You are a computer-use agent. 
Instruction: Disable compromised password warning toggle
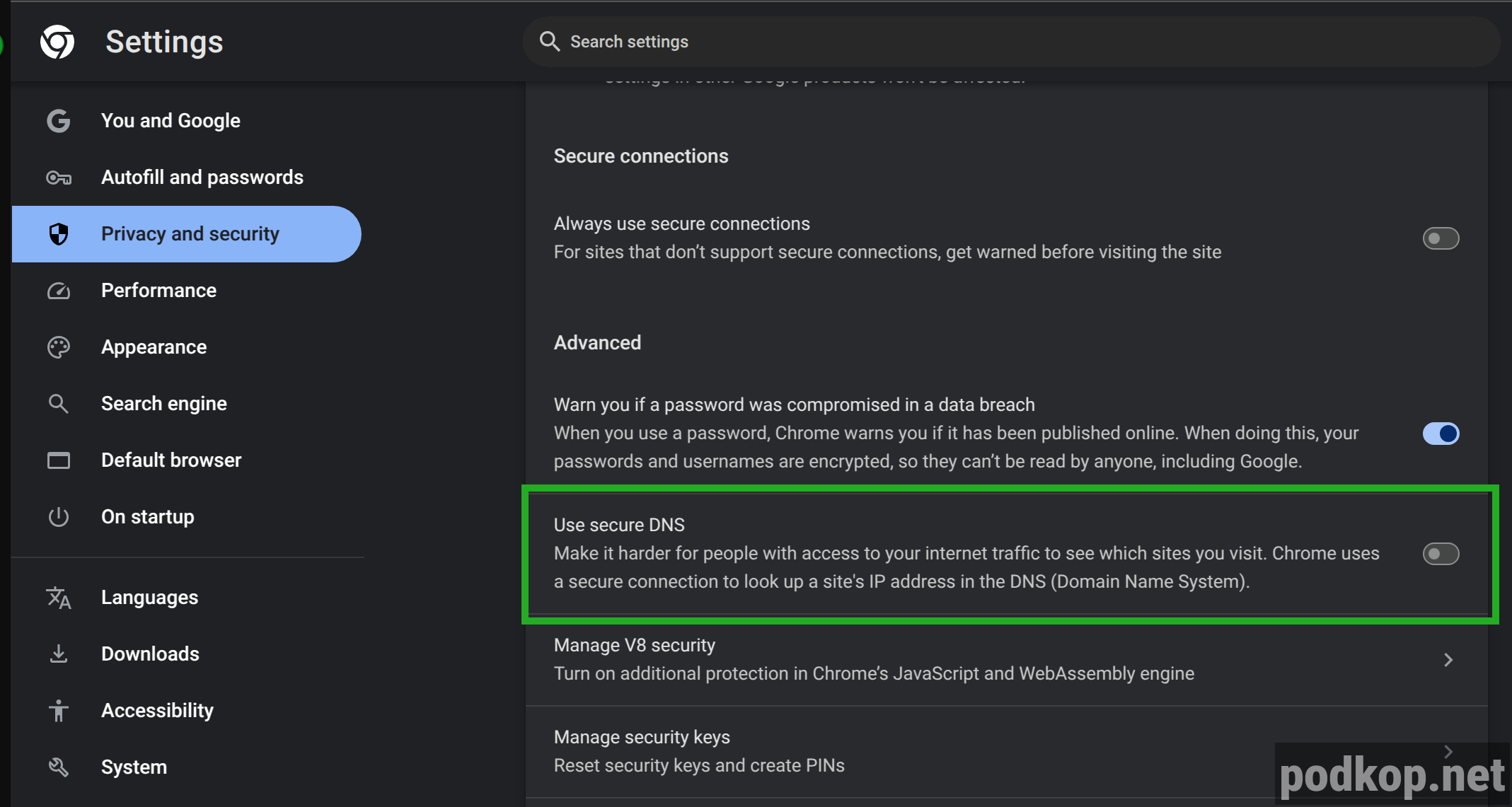coord(1441,433)
